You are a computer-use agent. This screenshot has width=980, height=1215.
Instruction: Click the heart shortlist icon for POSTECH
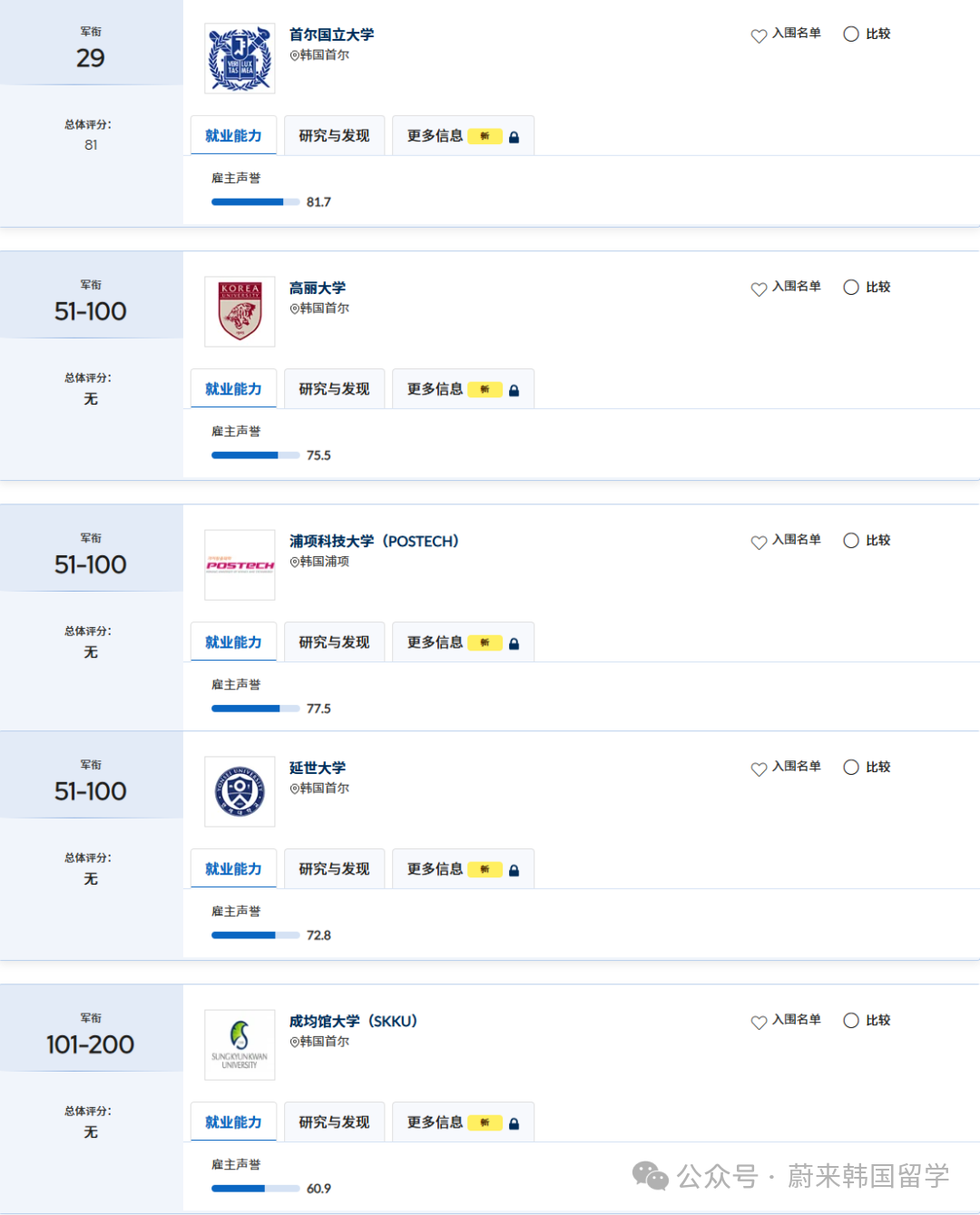[x=759, y=543]
